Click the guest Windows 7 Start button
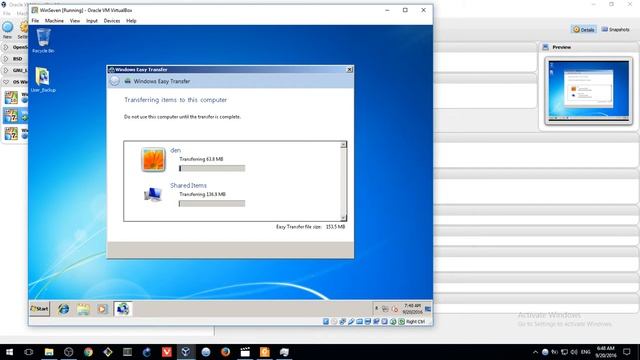This screenshot has height=360, width=640. (x=40, y=309)
